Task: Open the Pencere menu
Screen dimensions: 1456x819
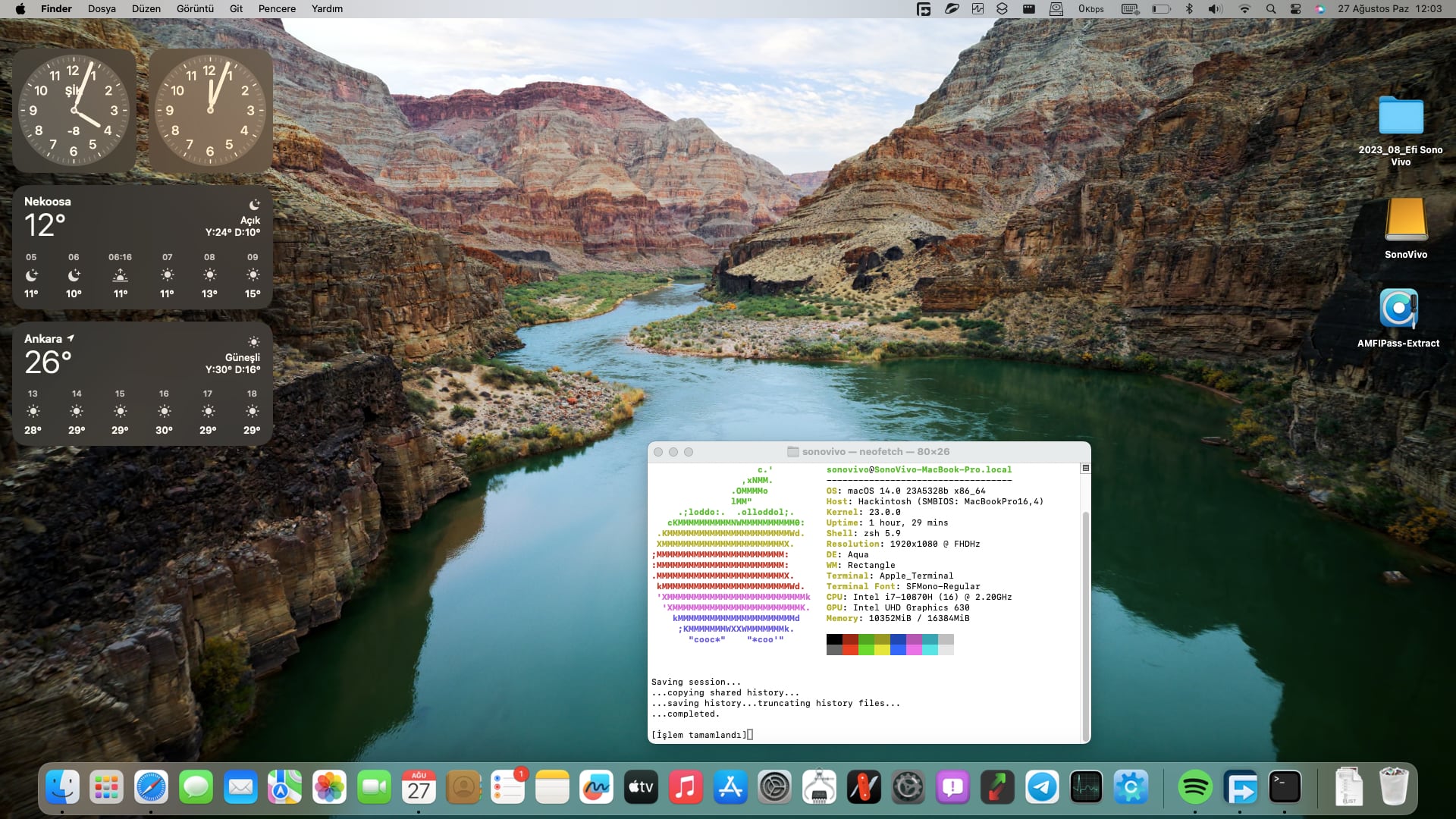Action: coord(277,9)
